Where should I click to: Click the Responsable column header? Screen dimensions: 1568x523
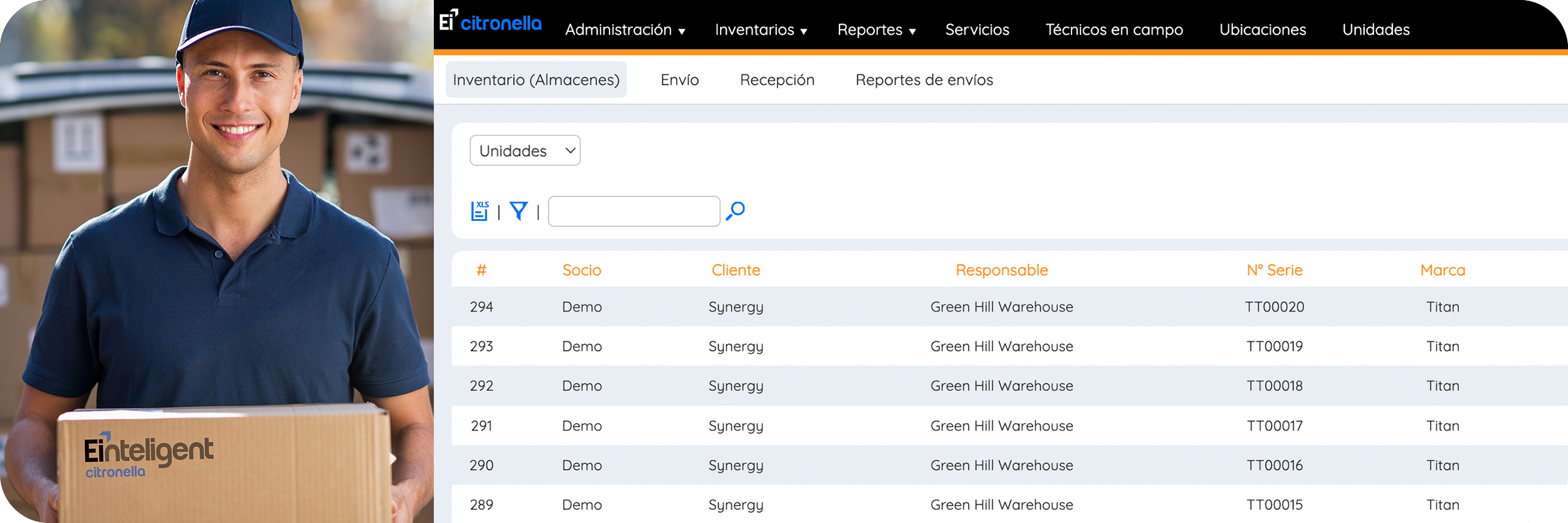pyautogui.click(x=1002, y=270)
